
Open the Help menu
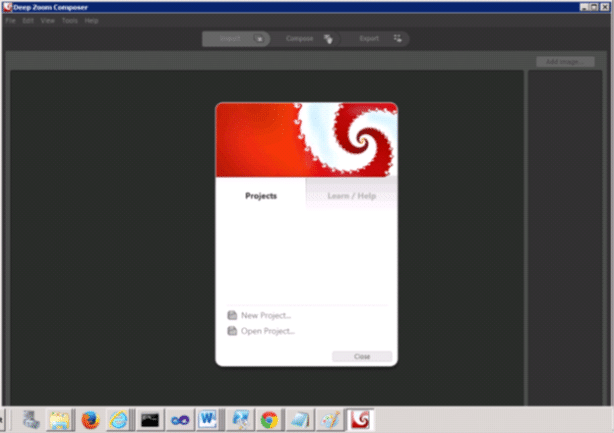pos(91,21)
